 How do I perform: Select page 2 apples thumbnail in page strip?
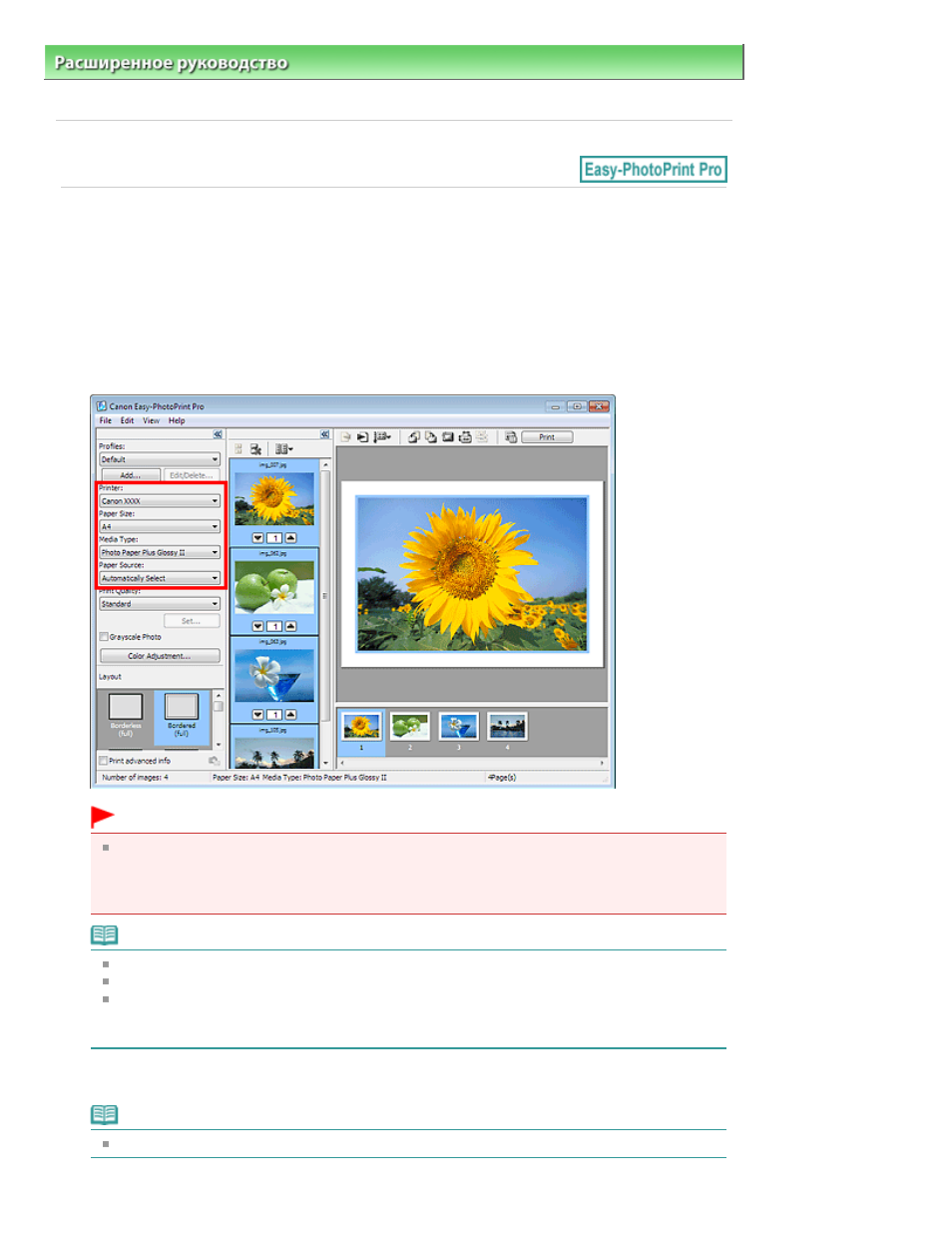pyautogui.click(x=410, y=726)
